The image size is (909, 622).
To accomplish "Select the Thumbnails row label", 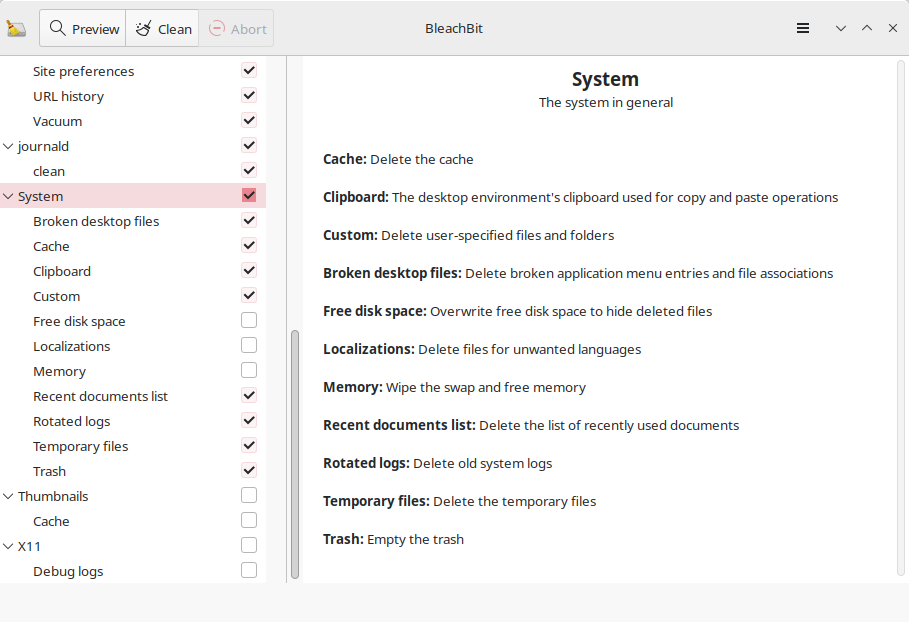I will point(53,496).
